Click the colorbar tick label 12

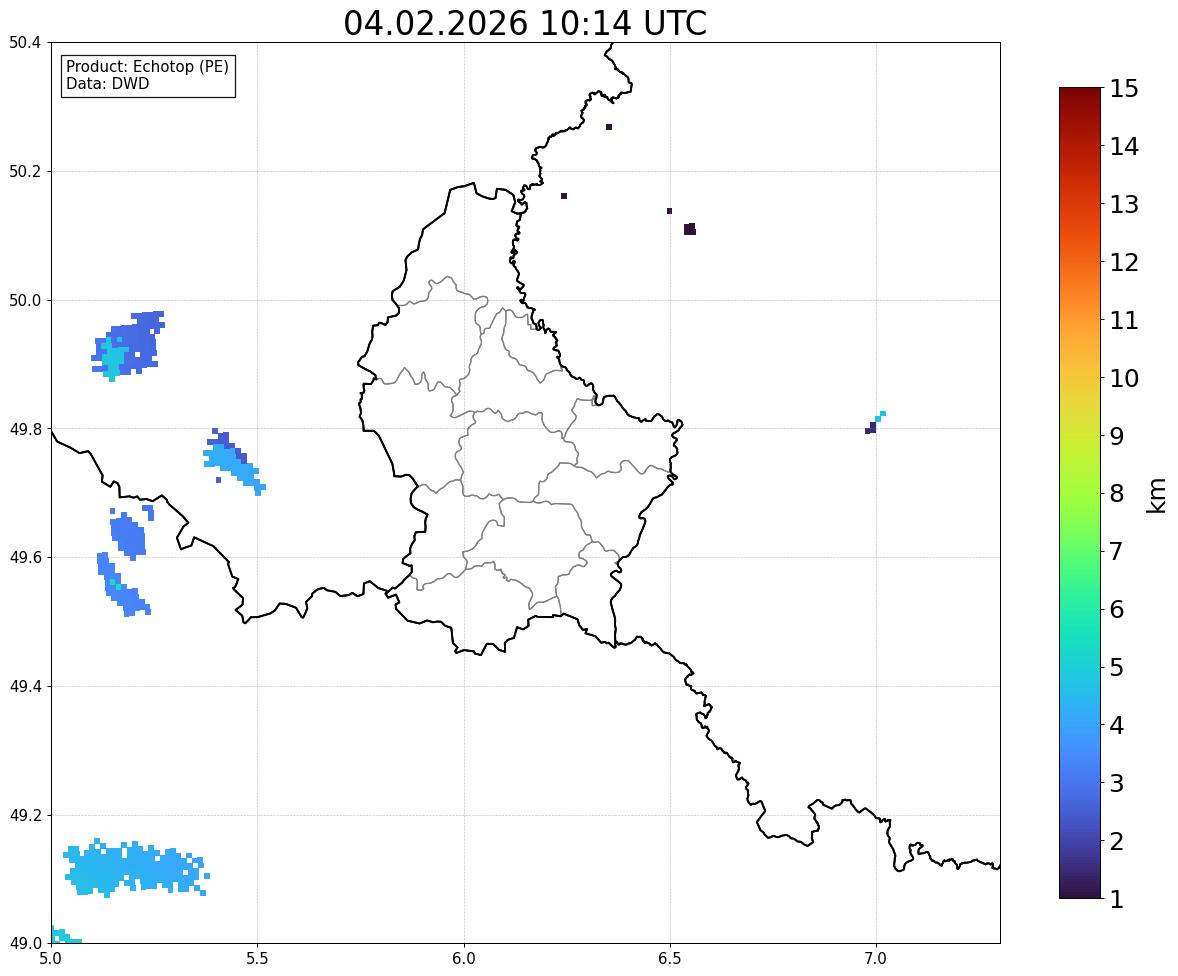[1124, 262]
